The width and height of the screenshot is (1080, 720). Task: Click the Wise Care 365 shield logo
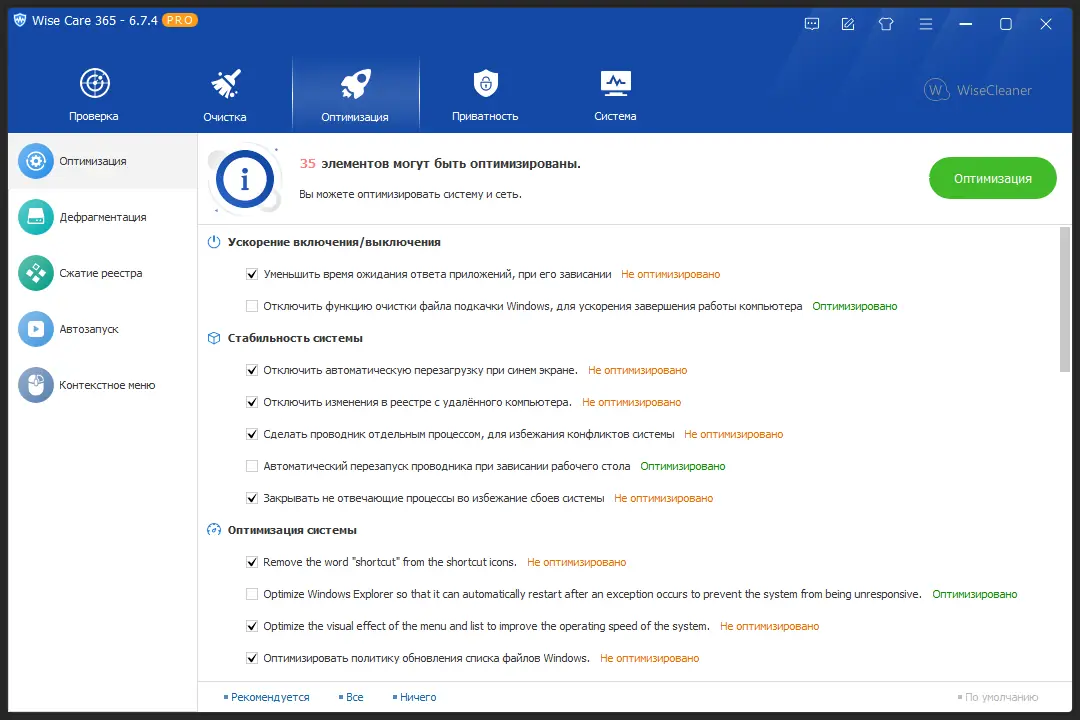[20, 21]
